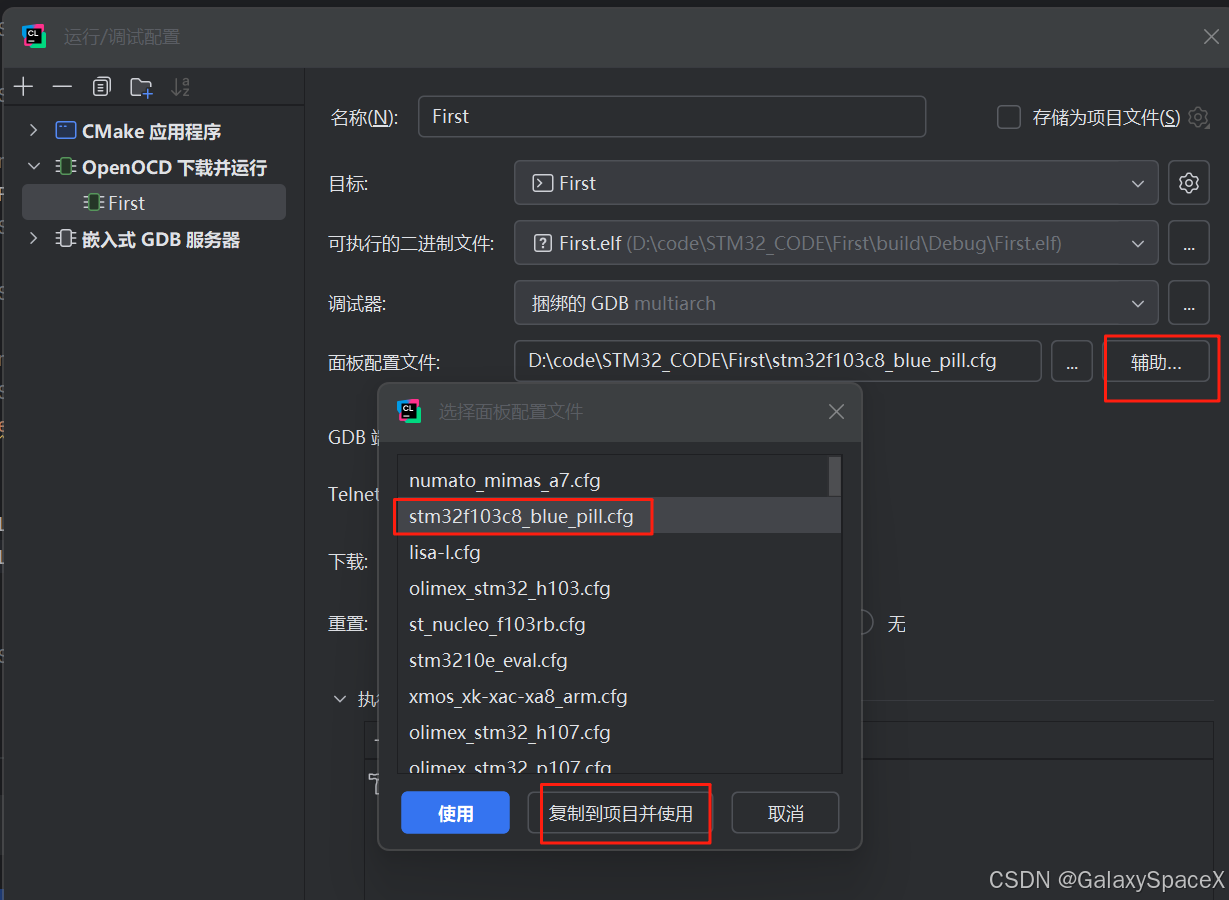The height and width of the screenshot is (900, 1229).
Task: Select olimex_stm32_p107.cfg in the list
Action: (x=619, y=762)
